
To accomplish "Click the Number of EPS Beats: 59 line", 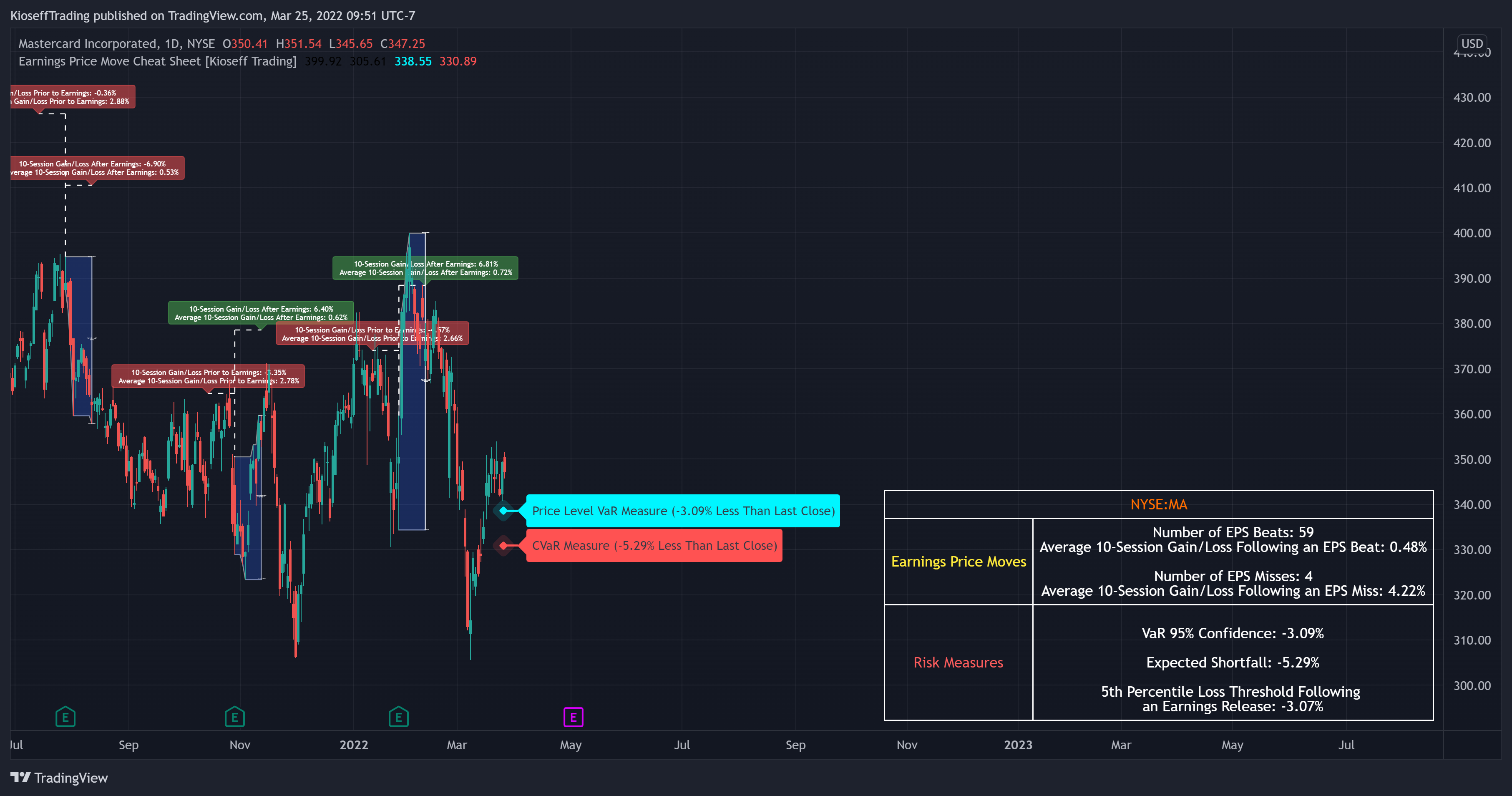I will click(x=1233, y=532).
